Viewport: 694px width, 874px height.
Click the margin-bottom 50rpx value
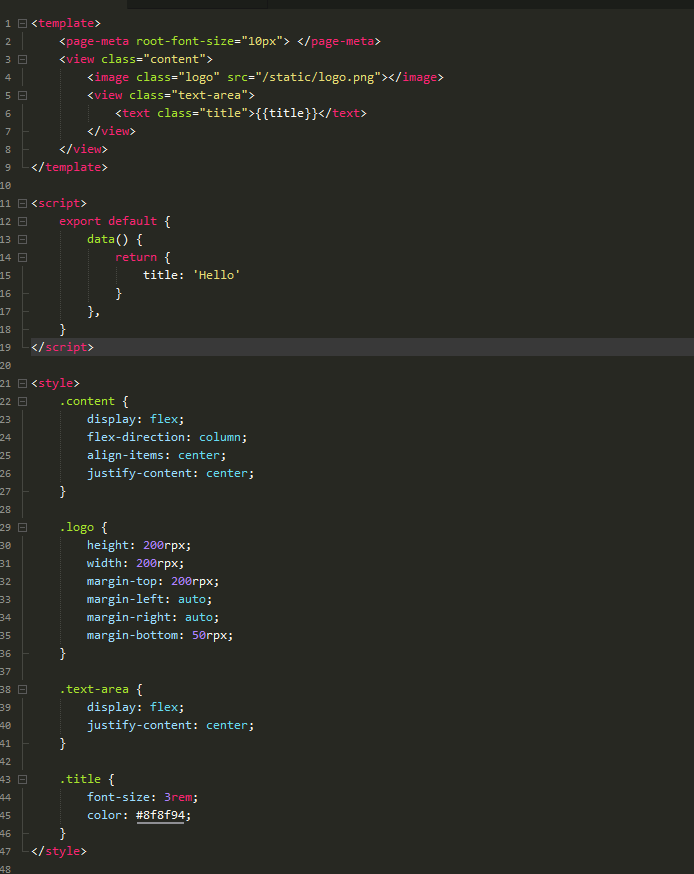(x=209, y=635)
